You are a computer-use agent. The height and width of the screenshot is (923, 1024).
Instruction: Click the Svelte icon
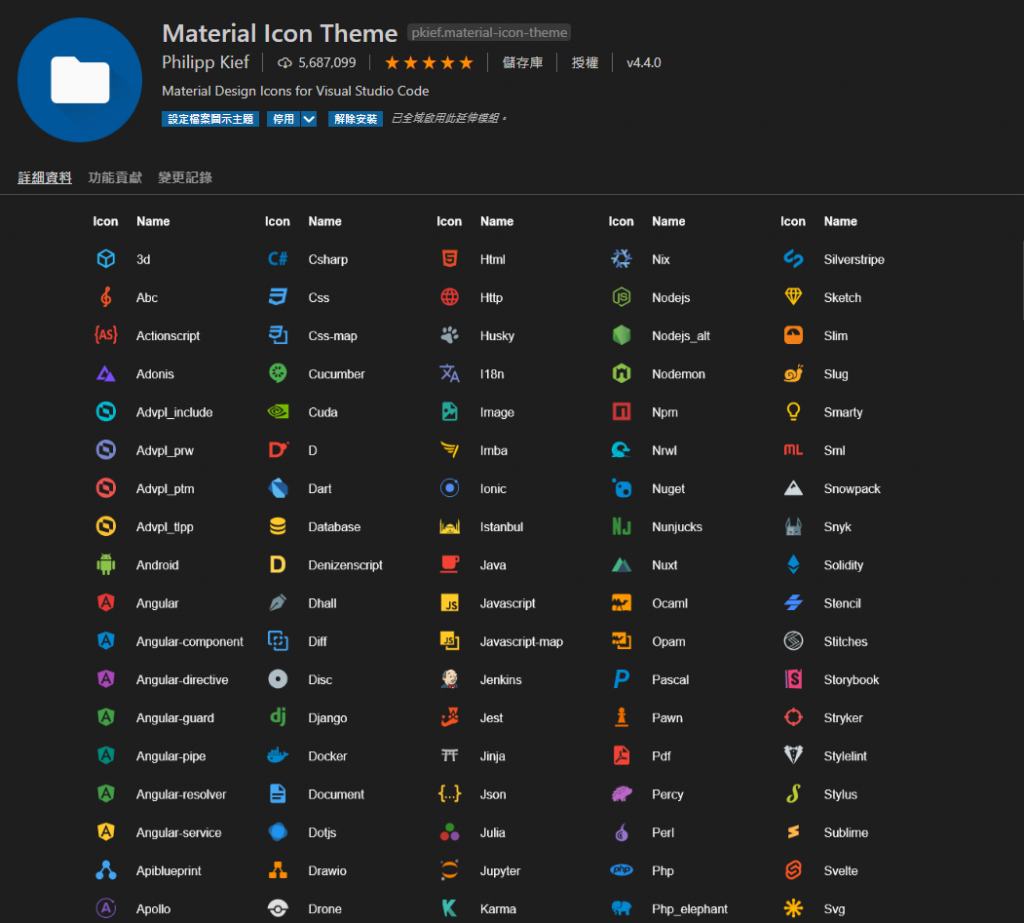pyautogui.click(x=793, y=870)
